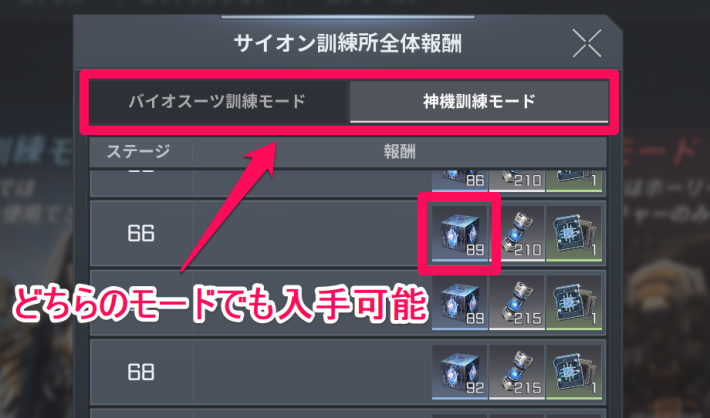Click stage 66 battery item with 210
Image resolution: width=710 pixels, height=418 pixels.
[x=517, y=234]
